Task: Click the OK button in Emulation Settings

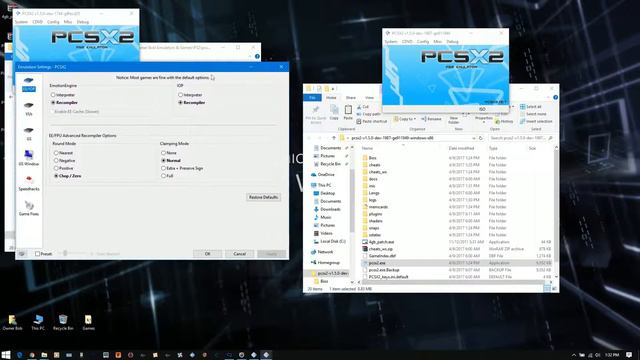Action: tap(207, 254)
